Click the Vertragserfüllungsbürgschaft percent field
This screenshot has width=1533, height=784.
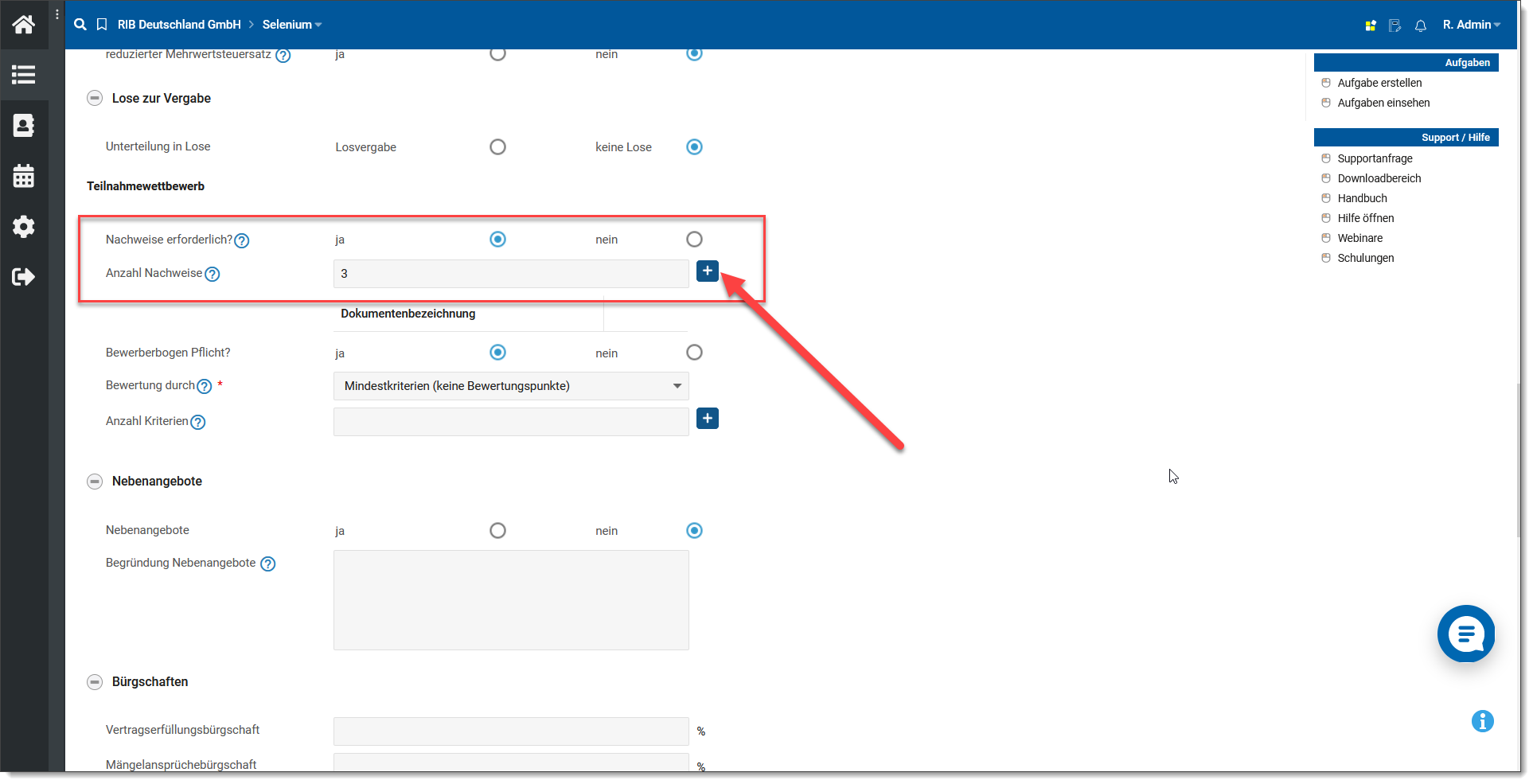tap(511, 731)
